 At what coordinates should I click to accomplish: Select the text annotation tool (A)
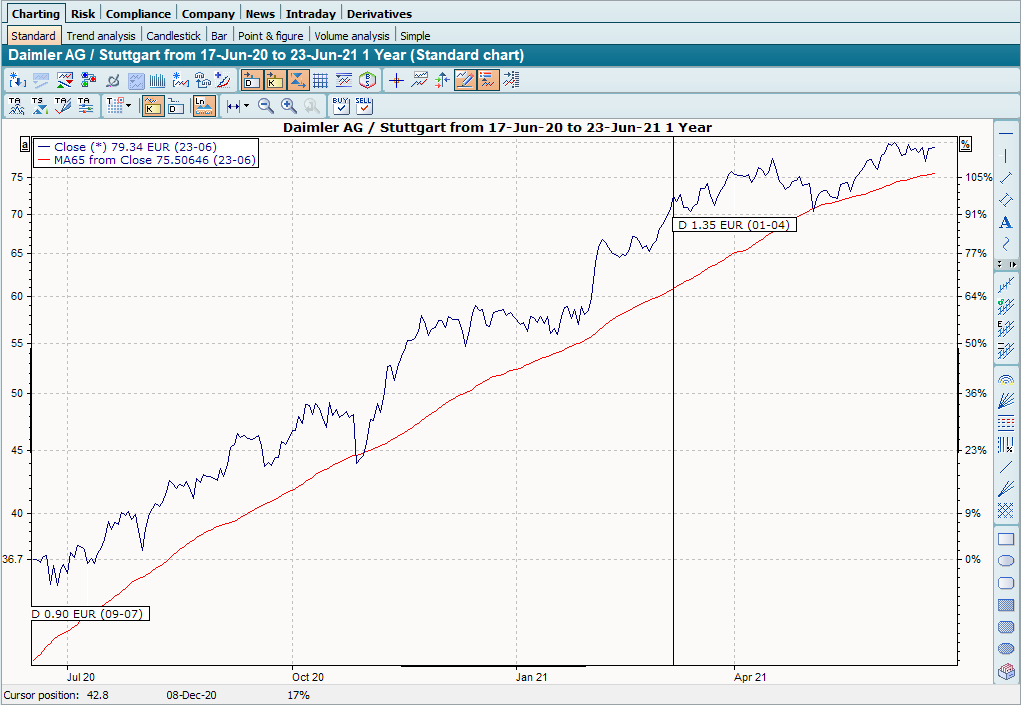1006,222
